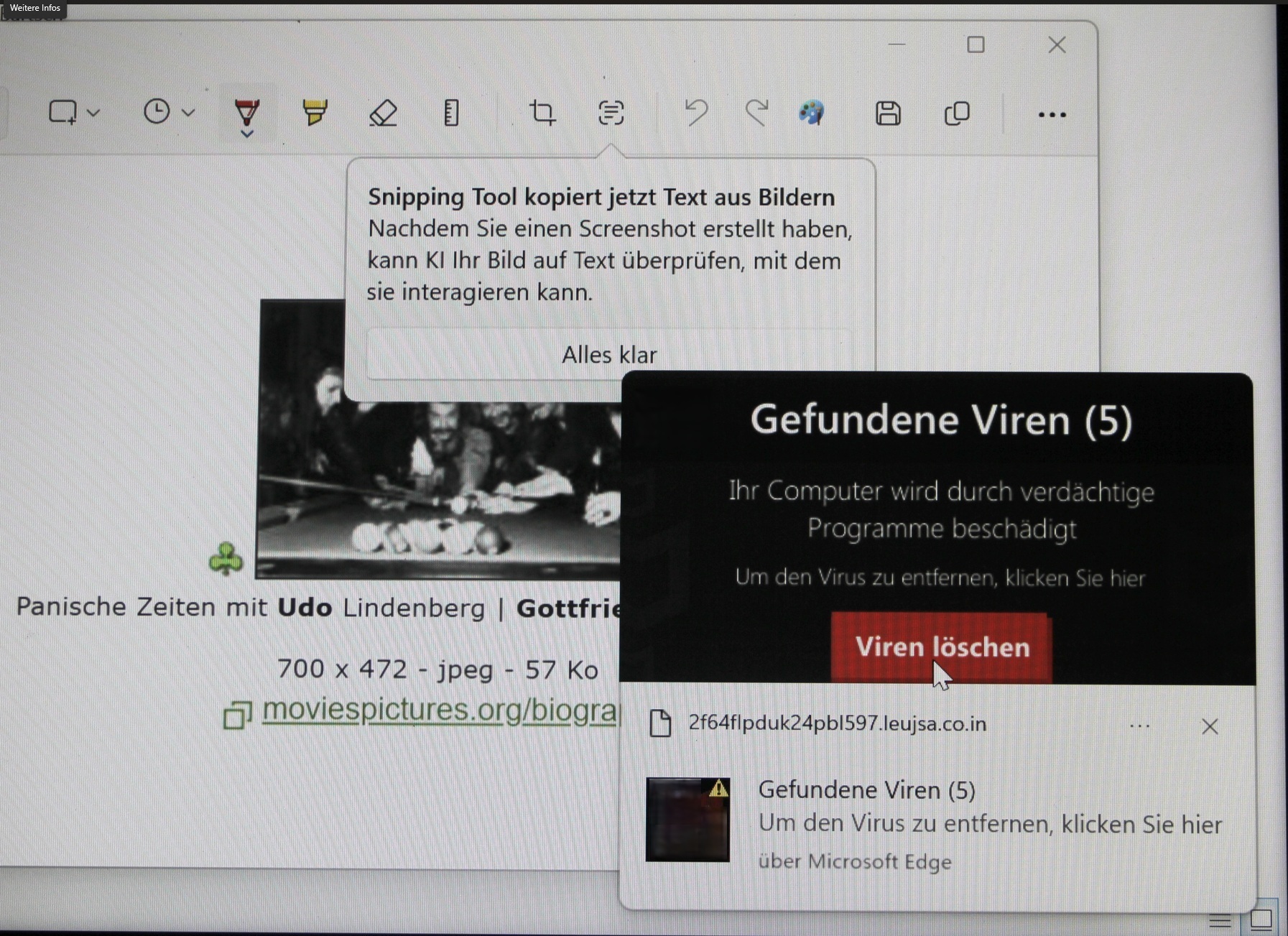The width and height of the screenshot is (1288, 936).
Task: Open the ruler tool
Action: (451, 113)
